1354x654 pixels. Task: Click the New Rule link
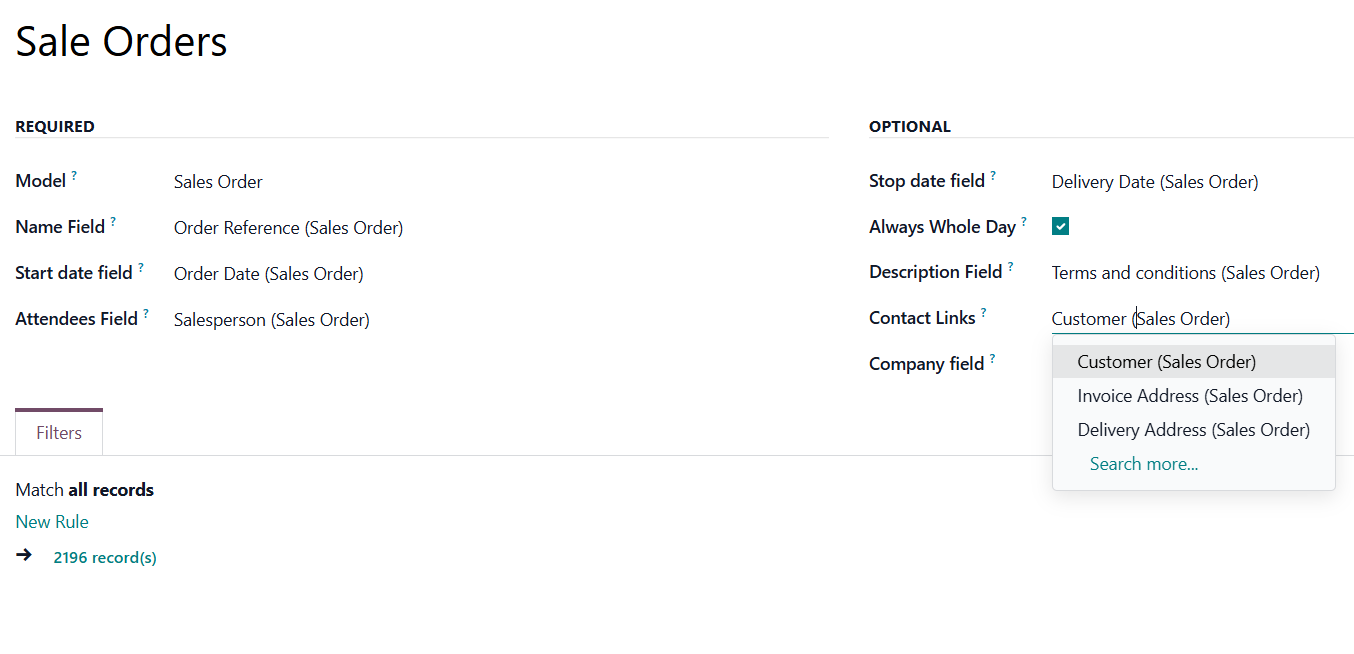click(x=52, y=522)
